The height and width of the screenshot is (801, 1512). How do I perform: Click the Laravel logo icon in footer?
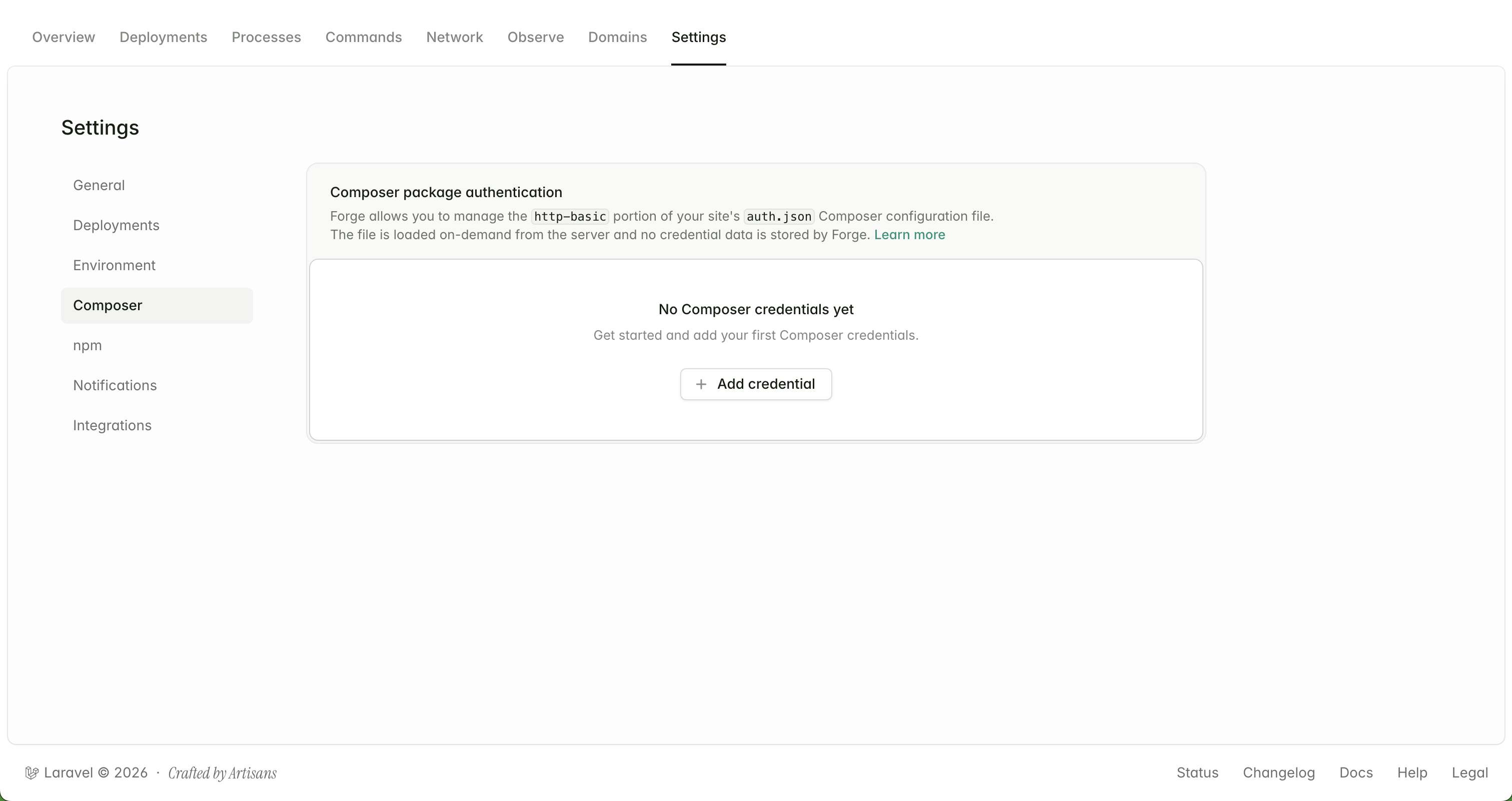click(x=32, y=773)
